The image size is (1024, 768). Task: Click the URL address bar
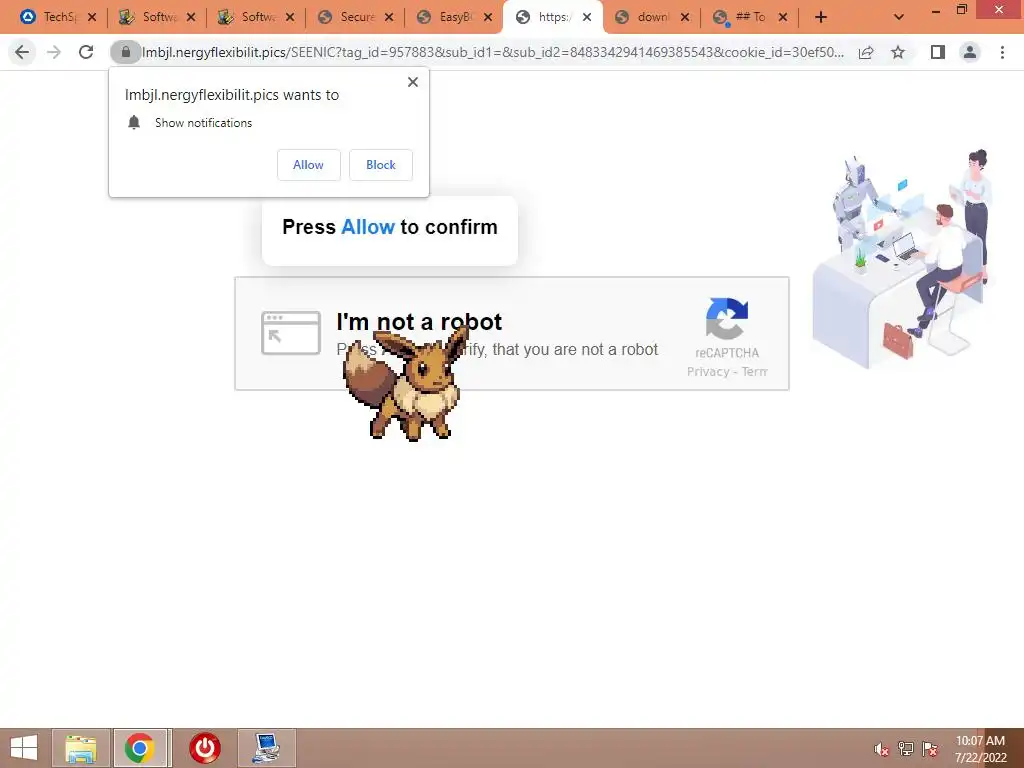[x=493, y=52]
